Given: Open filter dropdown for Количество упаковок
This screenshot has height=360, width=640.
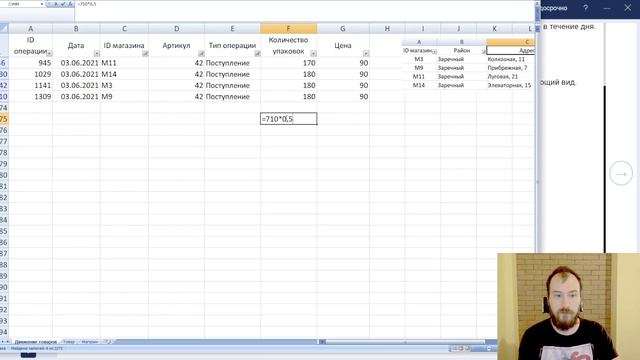Looking at the screenshot, I should [x=313, y=53].
